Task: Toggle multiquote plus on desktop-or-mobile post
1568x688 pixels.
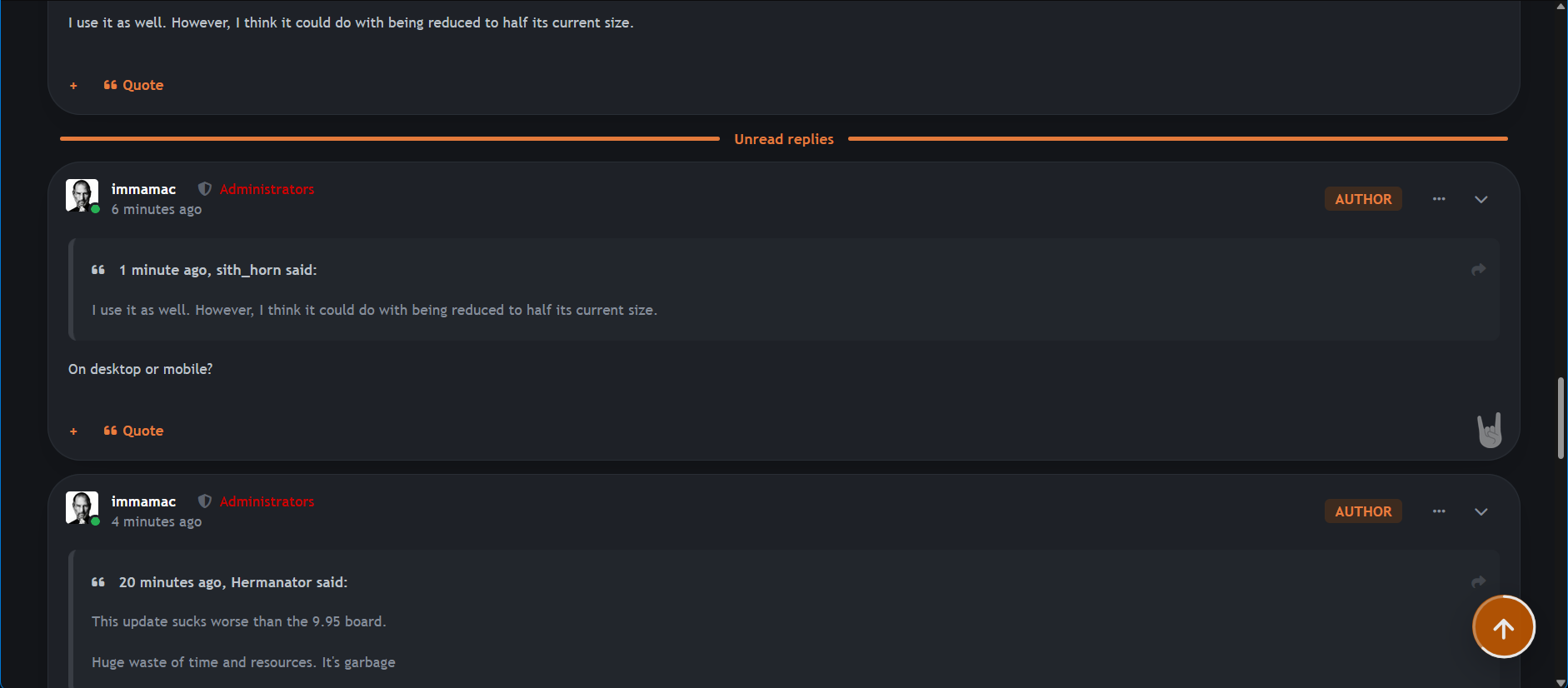Action: point(73,431)
